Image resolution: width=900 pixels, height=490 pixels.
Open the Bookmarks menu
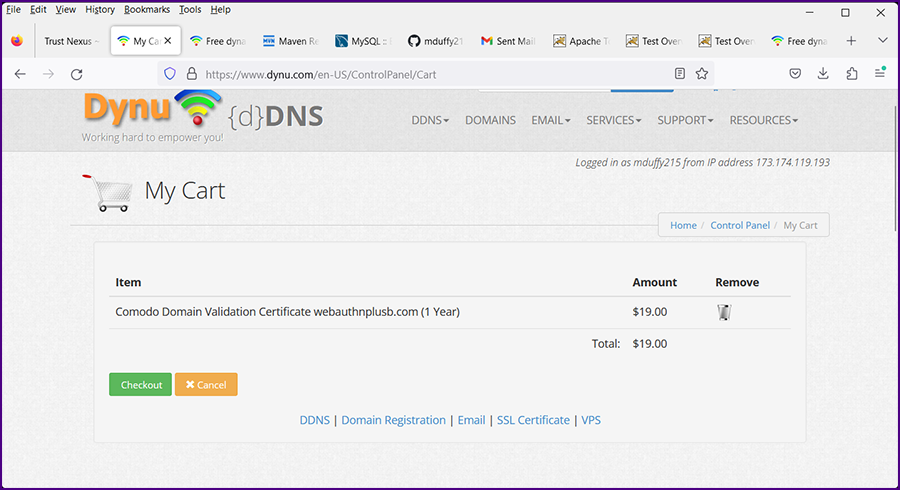pyautogui.click(x=146, y=10)
